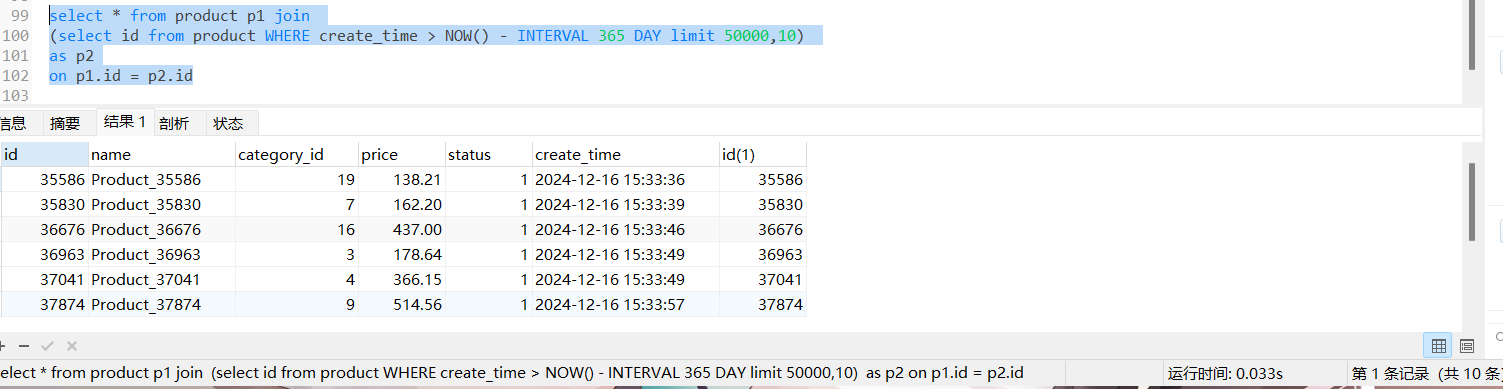The width and height of the screenshot is (1503, 389).
Task: Click editor line 100 subquery text
Action: (x=426, y=36)
